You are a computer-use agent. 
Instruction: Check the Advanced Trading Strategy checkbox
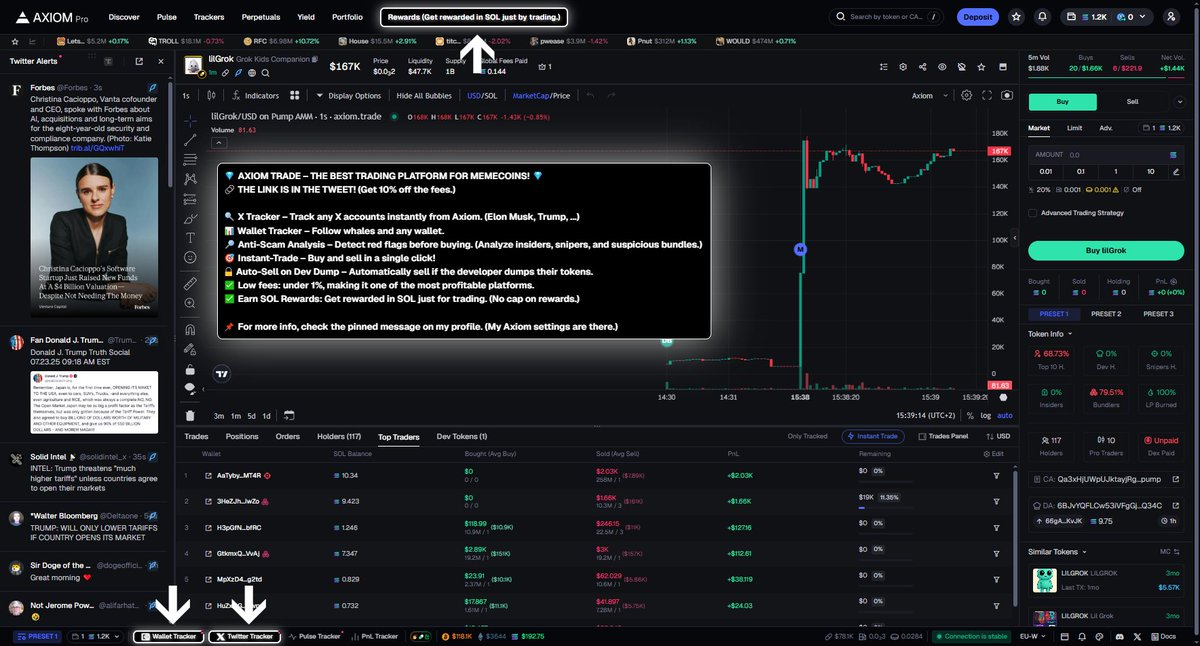[x=1033, y=212]
